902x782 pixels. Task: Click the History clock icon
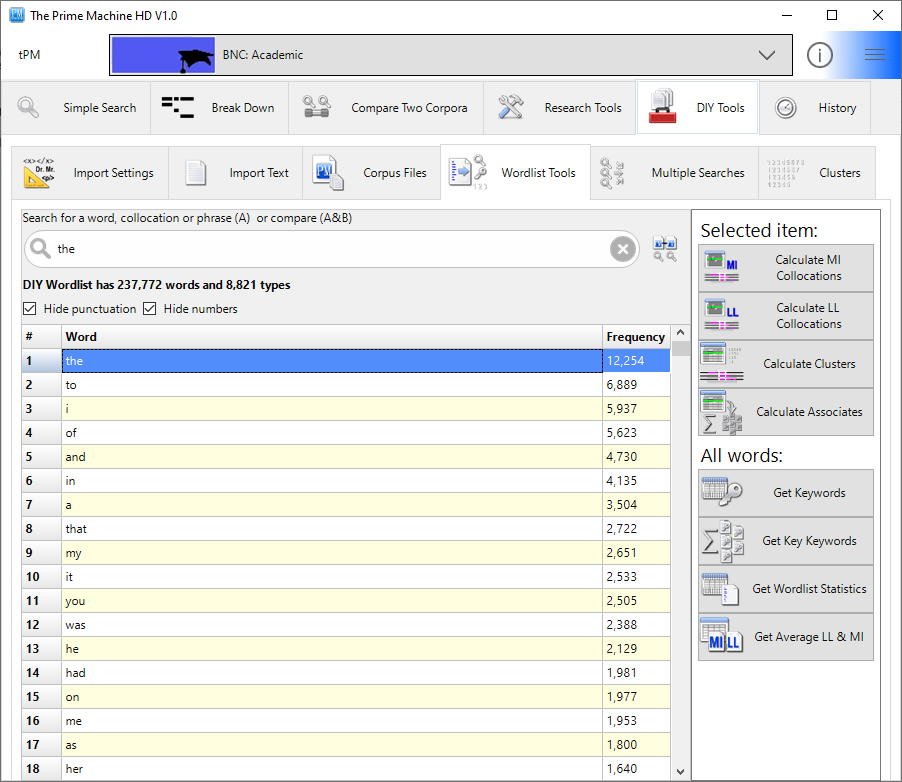pyautogui.click(x=785, y=108)
